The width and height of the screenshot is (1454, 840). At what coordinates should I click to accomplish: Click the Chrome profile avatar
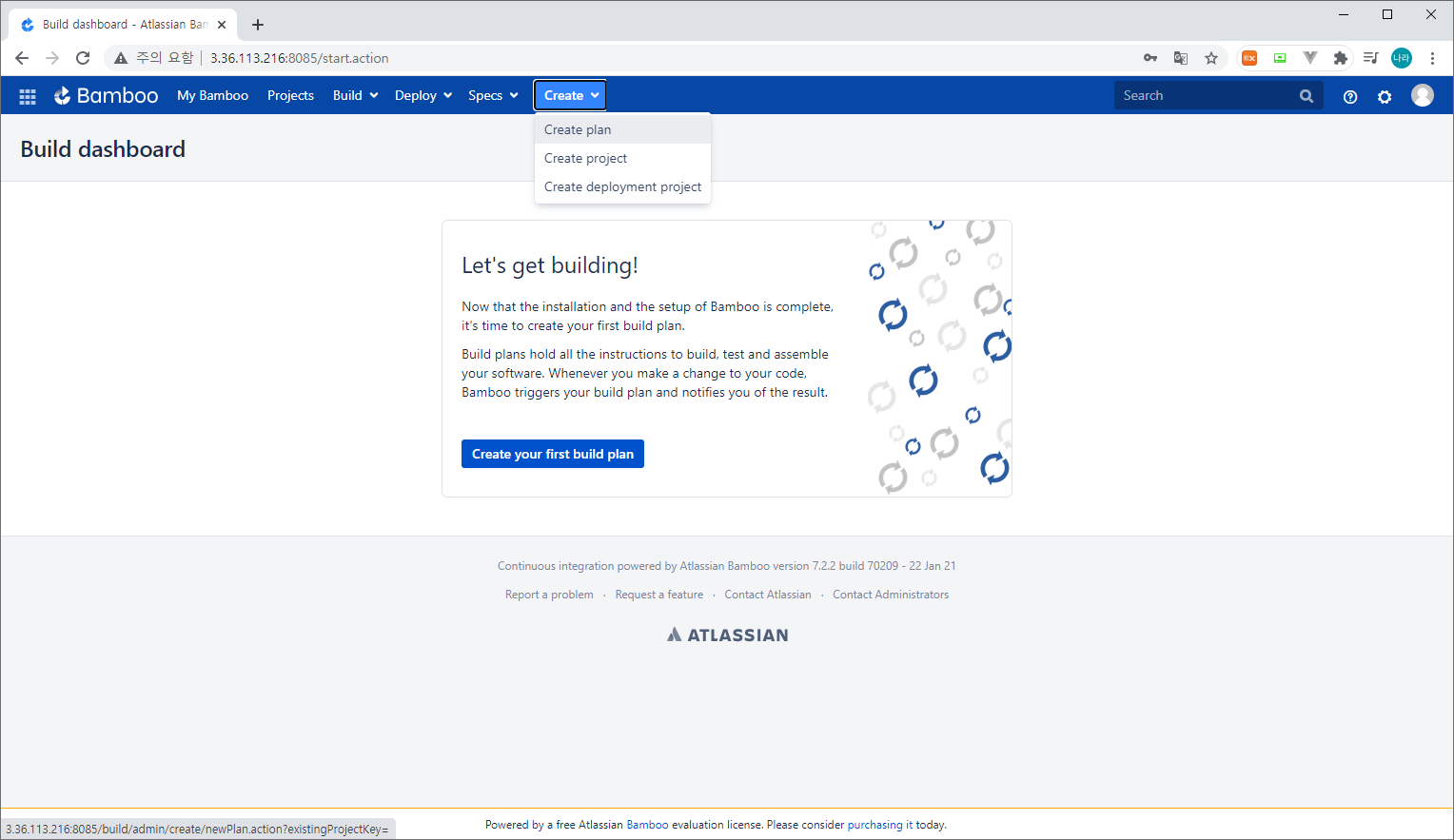1402,58
